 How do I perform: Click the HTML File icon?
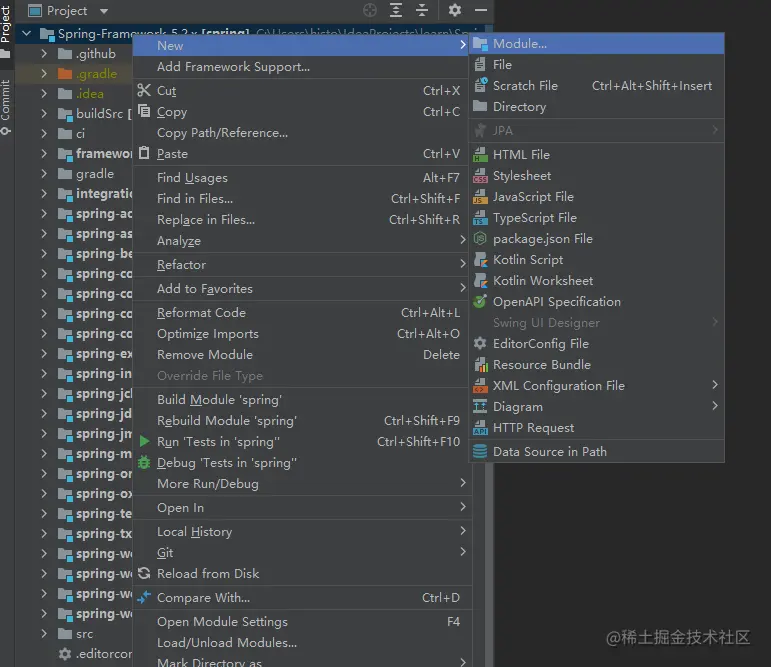pos(480,154)
